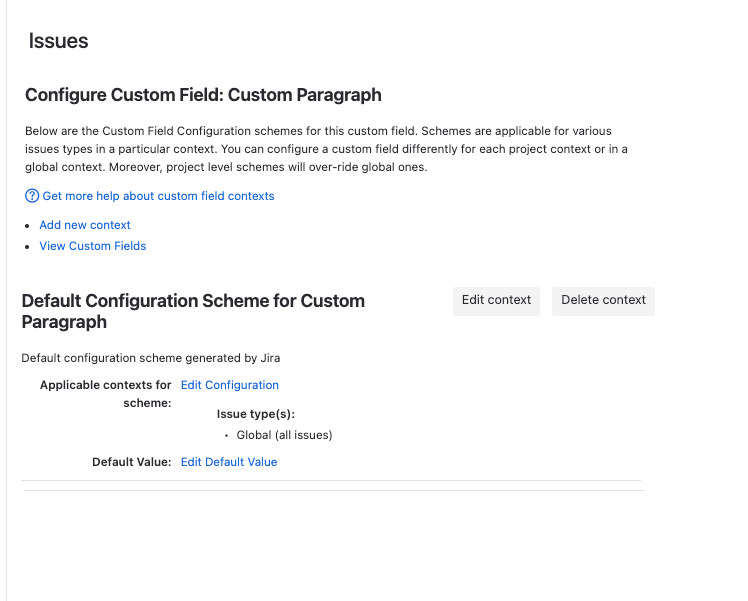This screenshot has width=748, height=601.
Task: Click the bullet beside 'Global (all issues)'
Action: 226,435
